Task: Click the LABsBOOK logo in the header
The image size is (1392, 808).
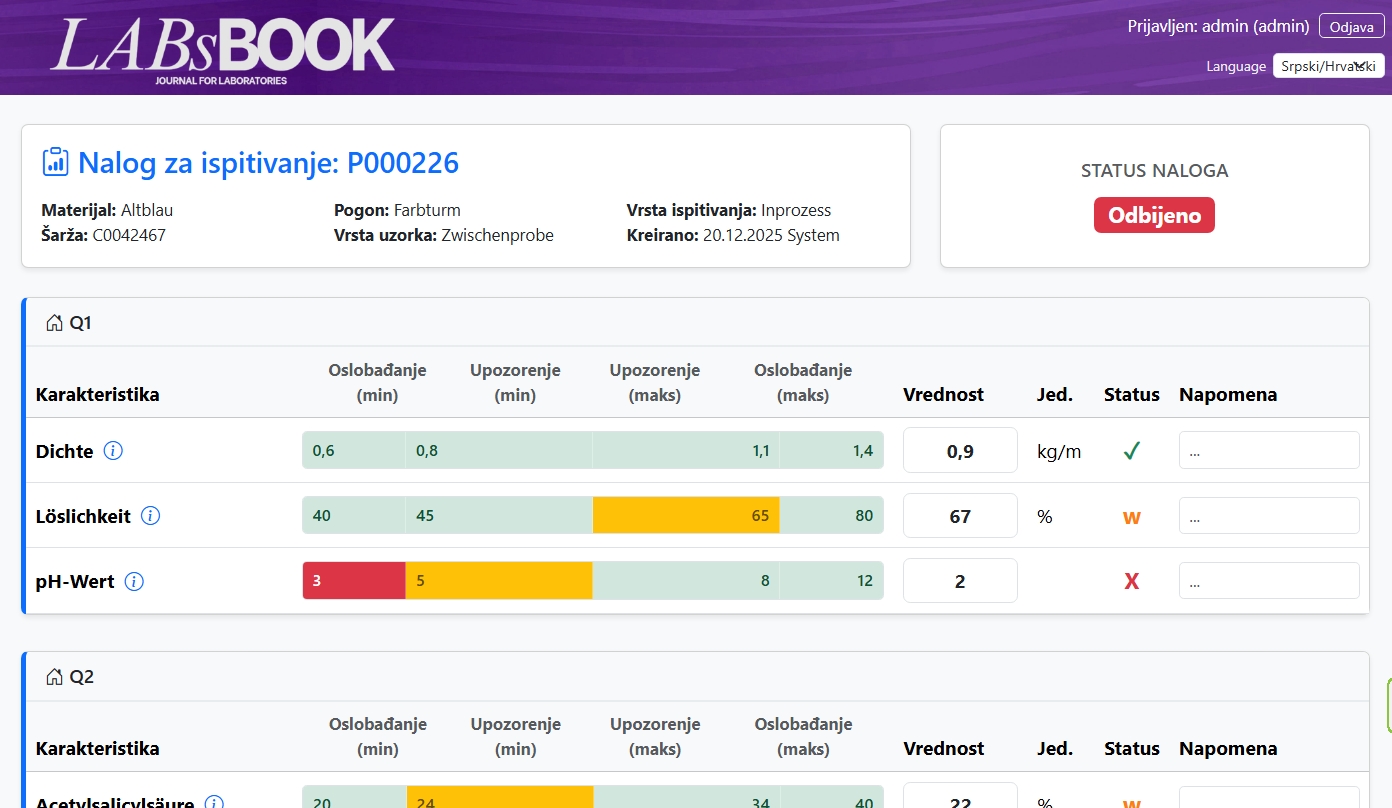Action: click(223, 49)
